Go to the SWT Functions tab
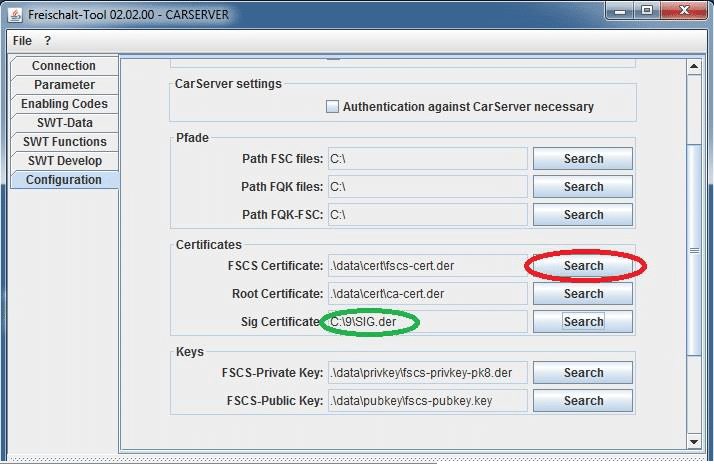714x464 pixels. pos(64,142)
